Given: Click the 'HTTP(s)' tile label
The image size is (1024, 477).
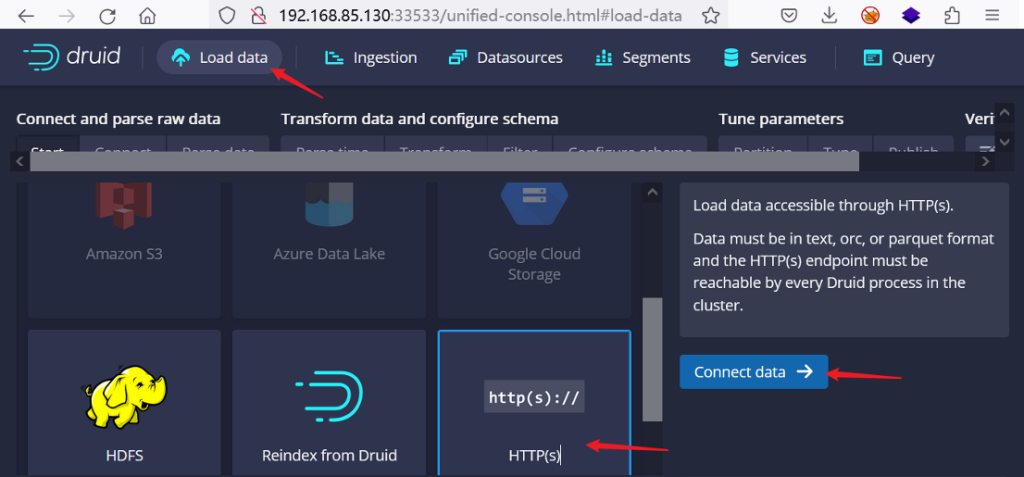Looking at the screenshot, I should (x=534, y=455).
